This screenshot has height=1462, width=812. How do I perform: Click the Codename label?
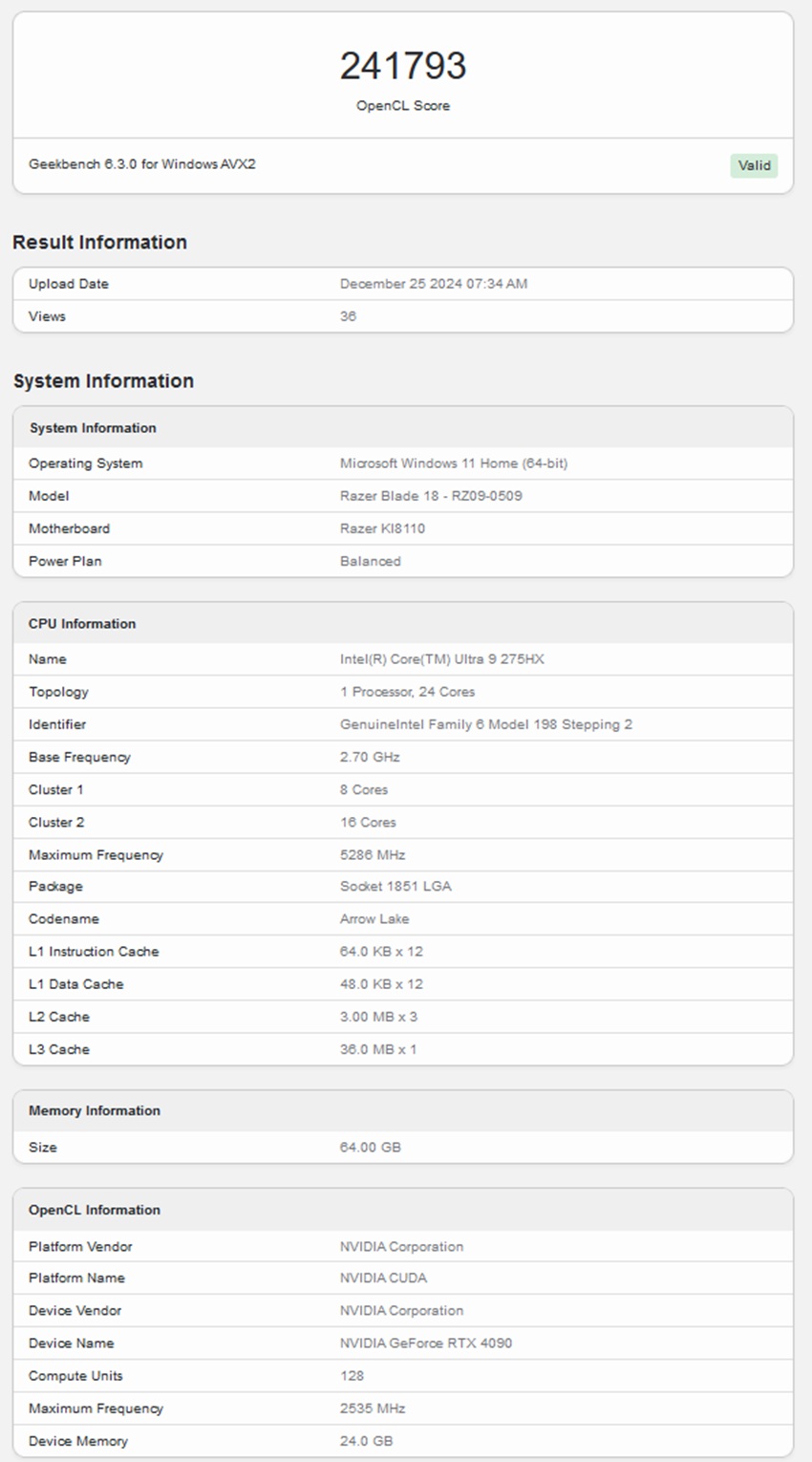pos(64,918)
